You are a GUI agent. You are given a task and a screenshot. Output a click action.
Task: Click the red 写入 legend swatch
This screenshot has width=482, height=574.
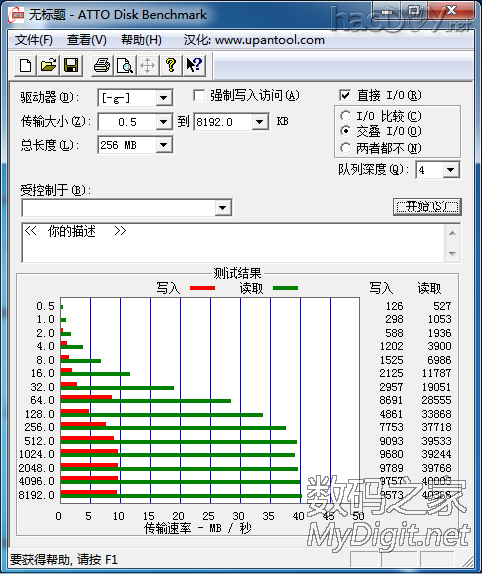point(202,288)
